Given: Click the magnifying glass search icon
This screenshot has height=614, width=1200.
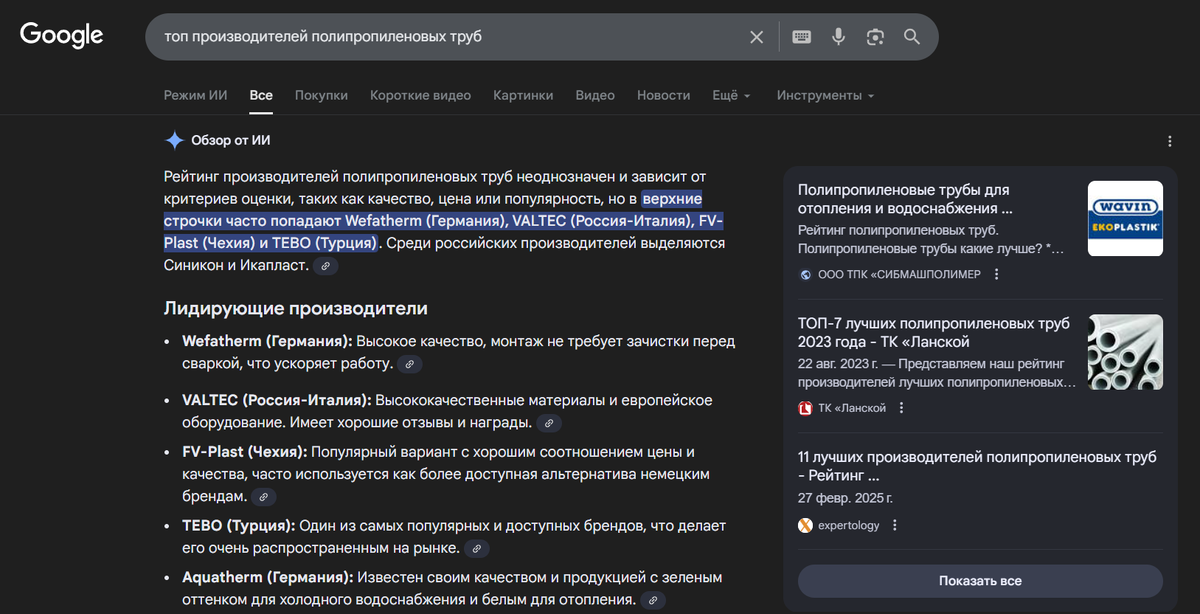Looking at the screenshot, I should (x=912, y=37).
